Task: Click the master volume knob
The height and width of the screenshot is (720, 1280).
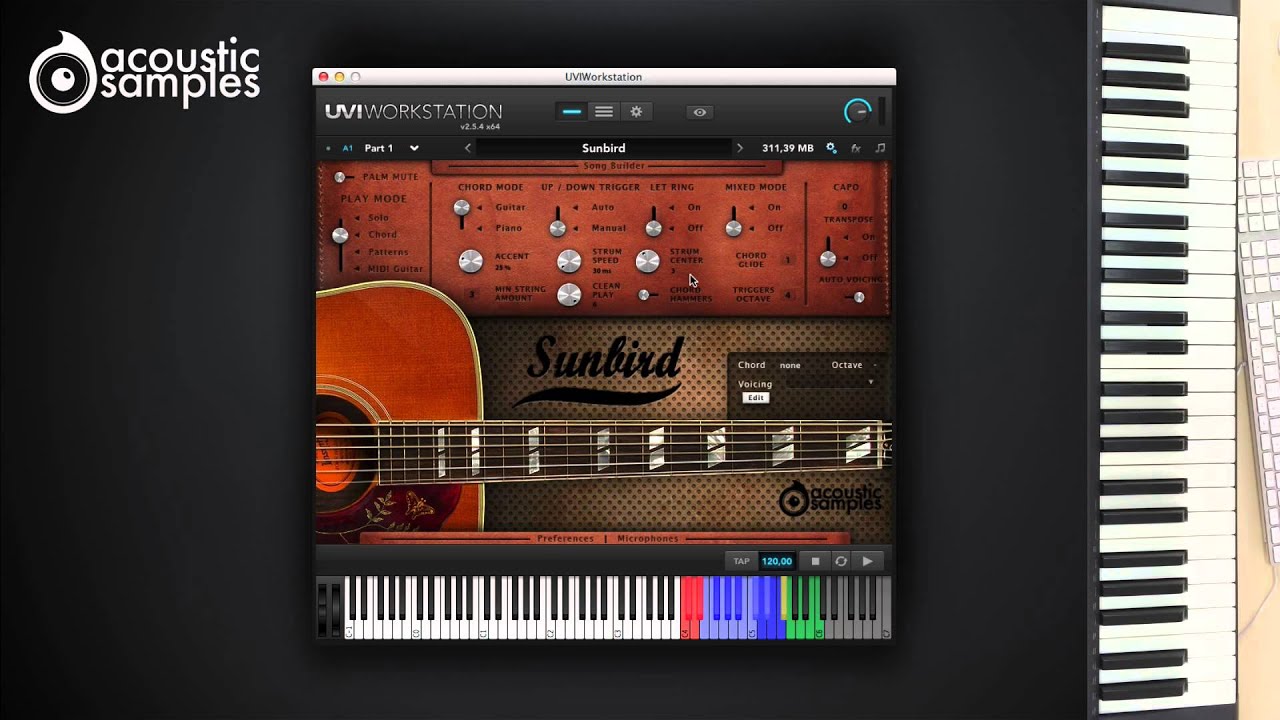Action: coord(858,112)
